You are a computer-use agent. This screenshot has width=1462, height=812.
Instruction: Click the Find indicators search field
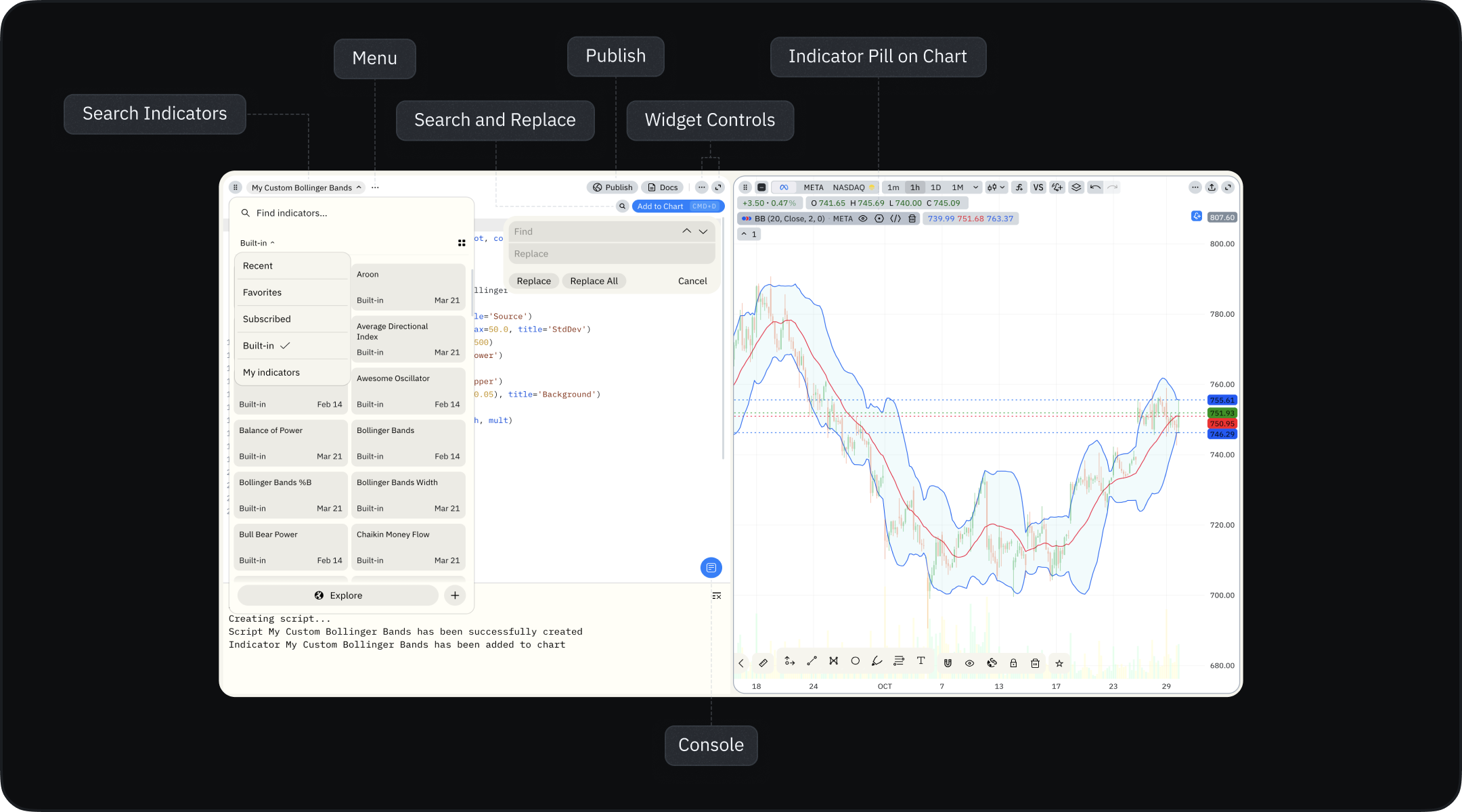352,213
